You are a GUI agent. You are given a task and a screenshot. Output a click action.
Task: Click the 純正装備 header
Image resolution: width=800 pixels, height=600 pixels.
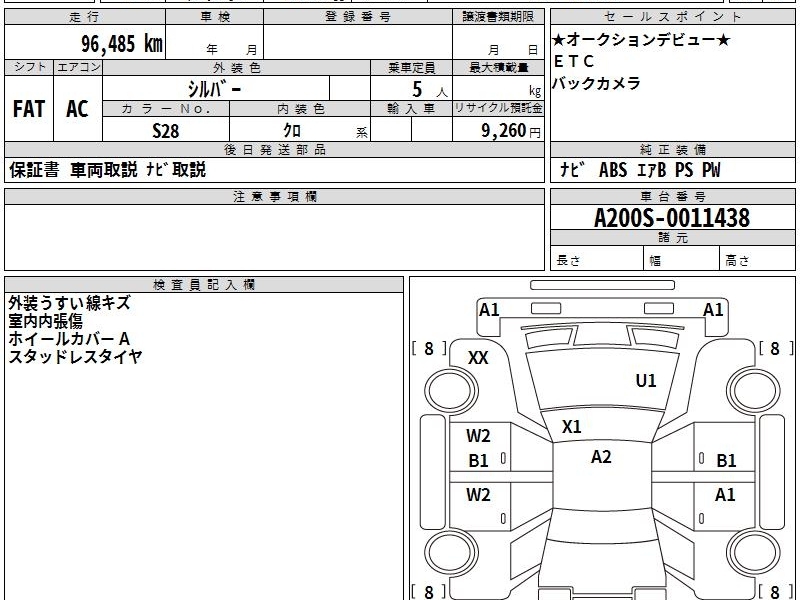tap(672, 149)
